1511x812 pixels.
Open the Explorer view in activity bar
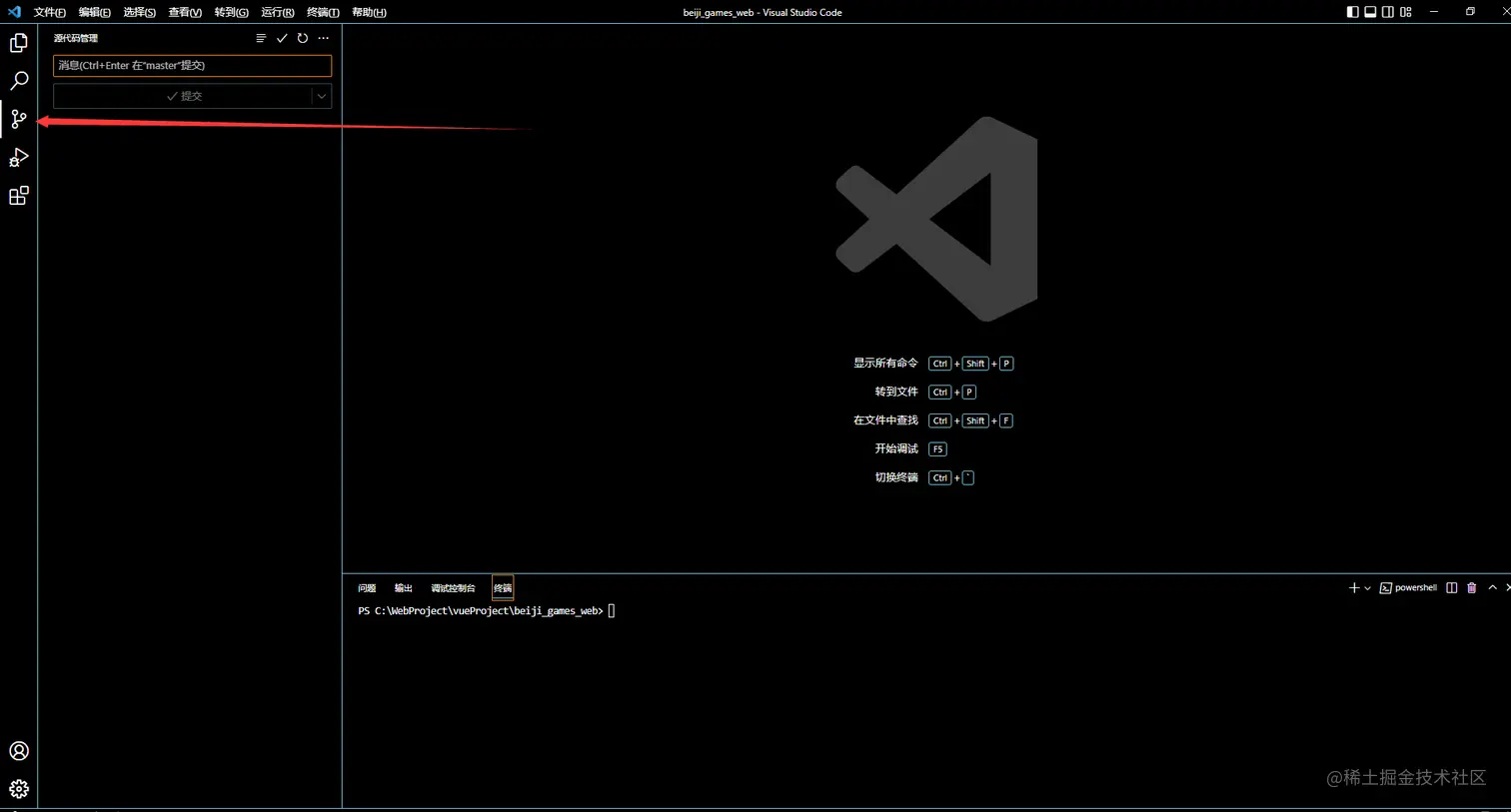(x=19, y=43)
